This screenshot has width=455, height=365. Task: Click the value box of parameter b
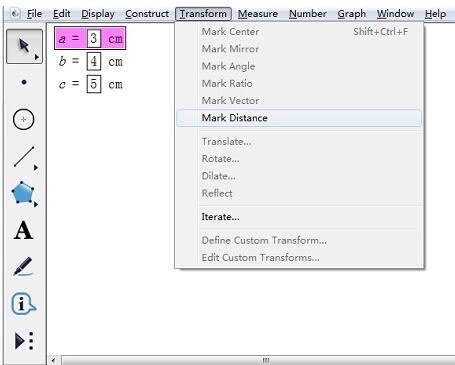pos(94,61)
